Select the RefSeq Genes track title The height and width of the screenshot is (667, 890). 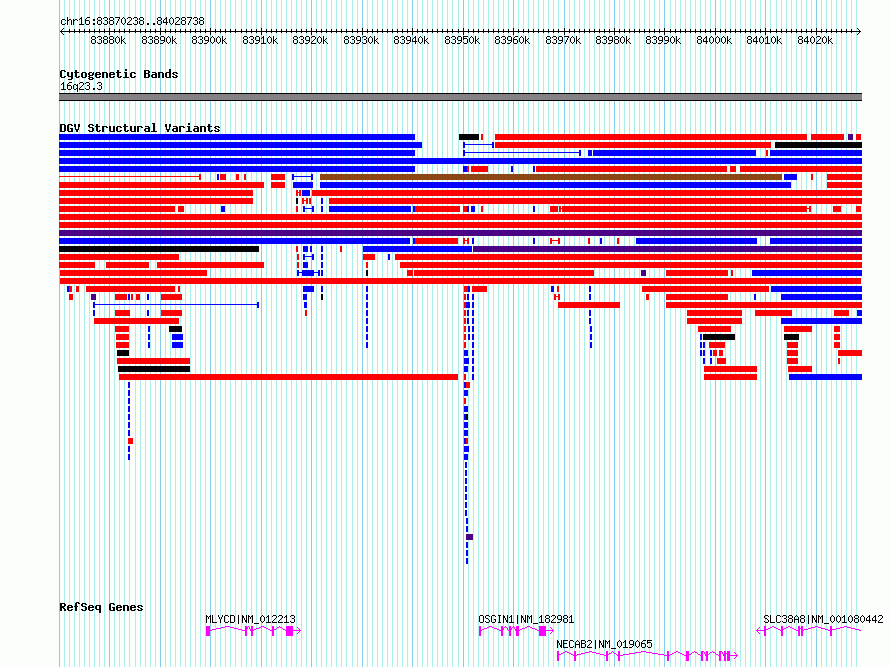[x=101, y=607]
